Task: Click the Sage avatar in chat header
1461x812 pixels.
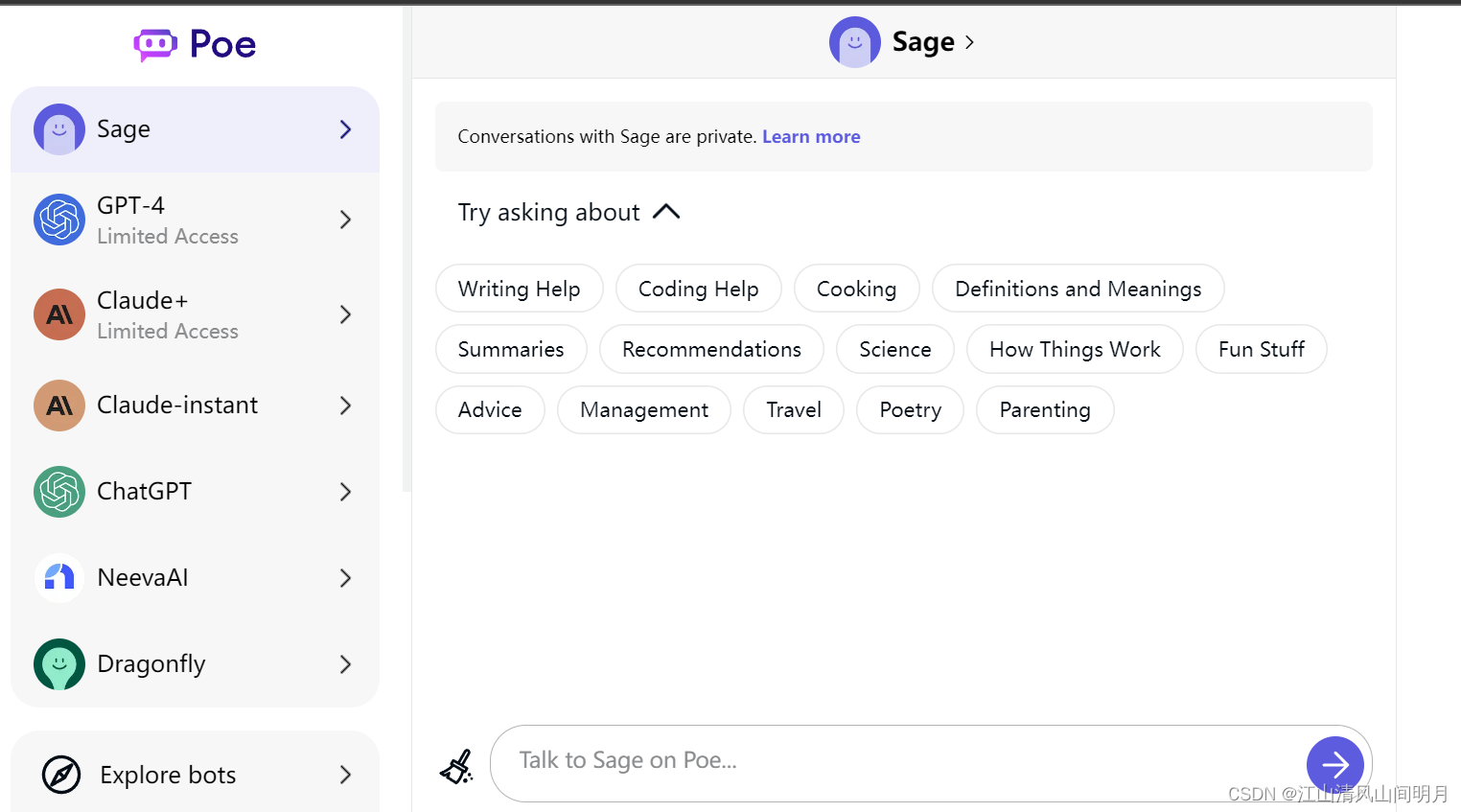Action: point(855,42)
